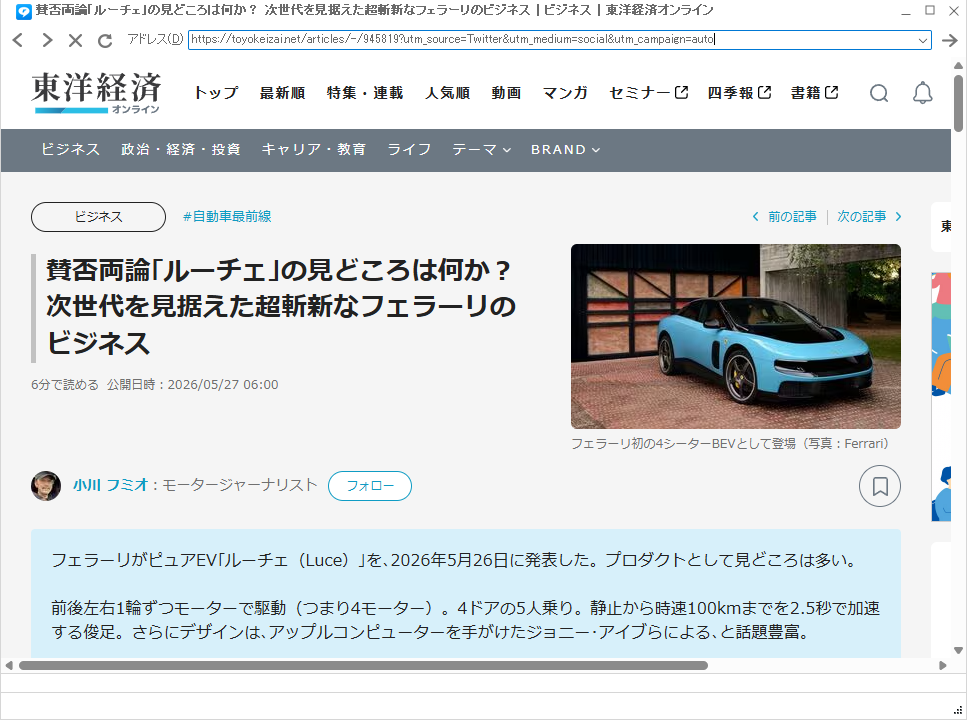Click the browser forward arrow icon
The height and width of the screenshot is (720, 967).
pos(47,40)
